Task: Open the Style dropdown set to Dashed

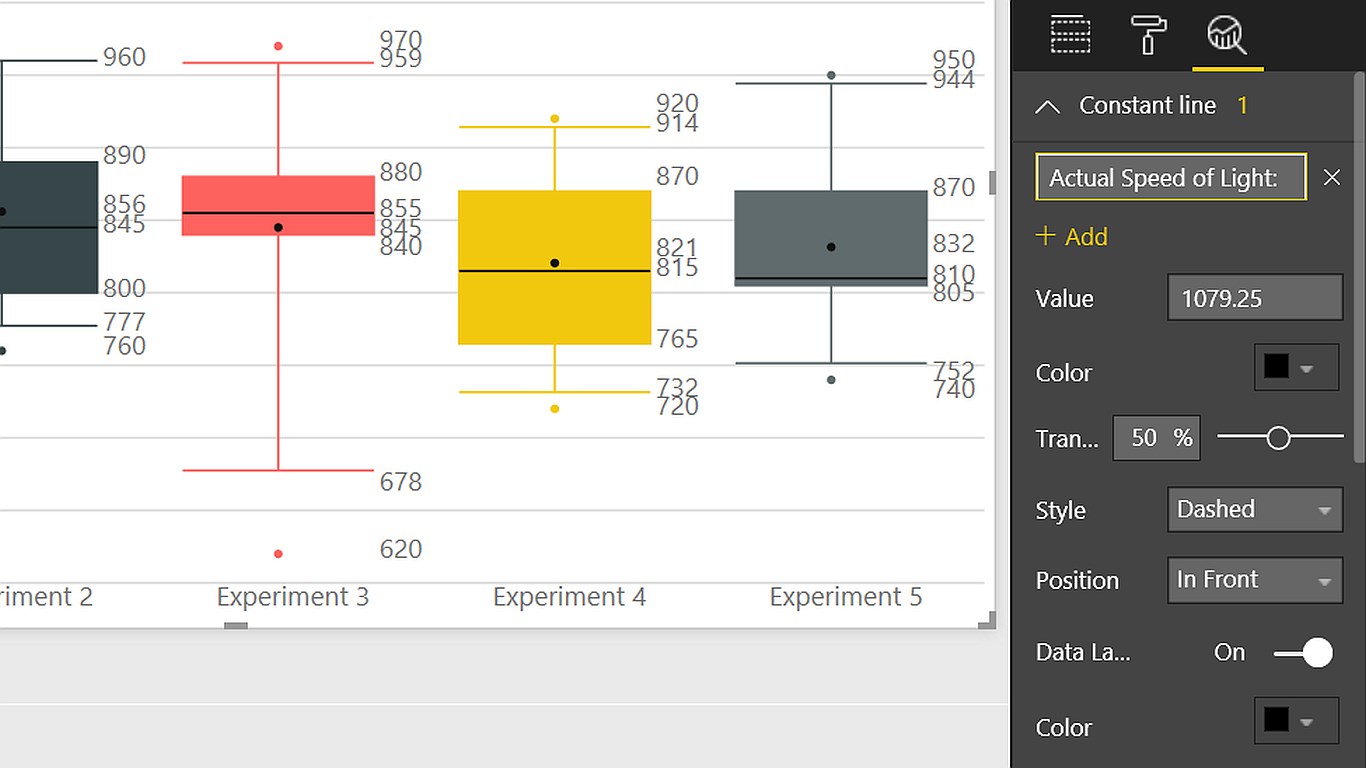Action: (1254, 510)
